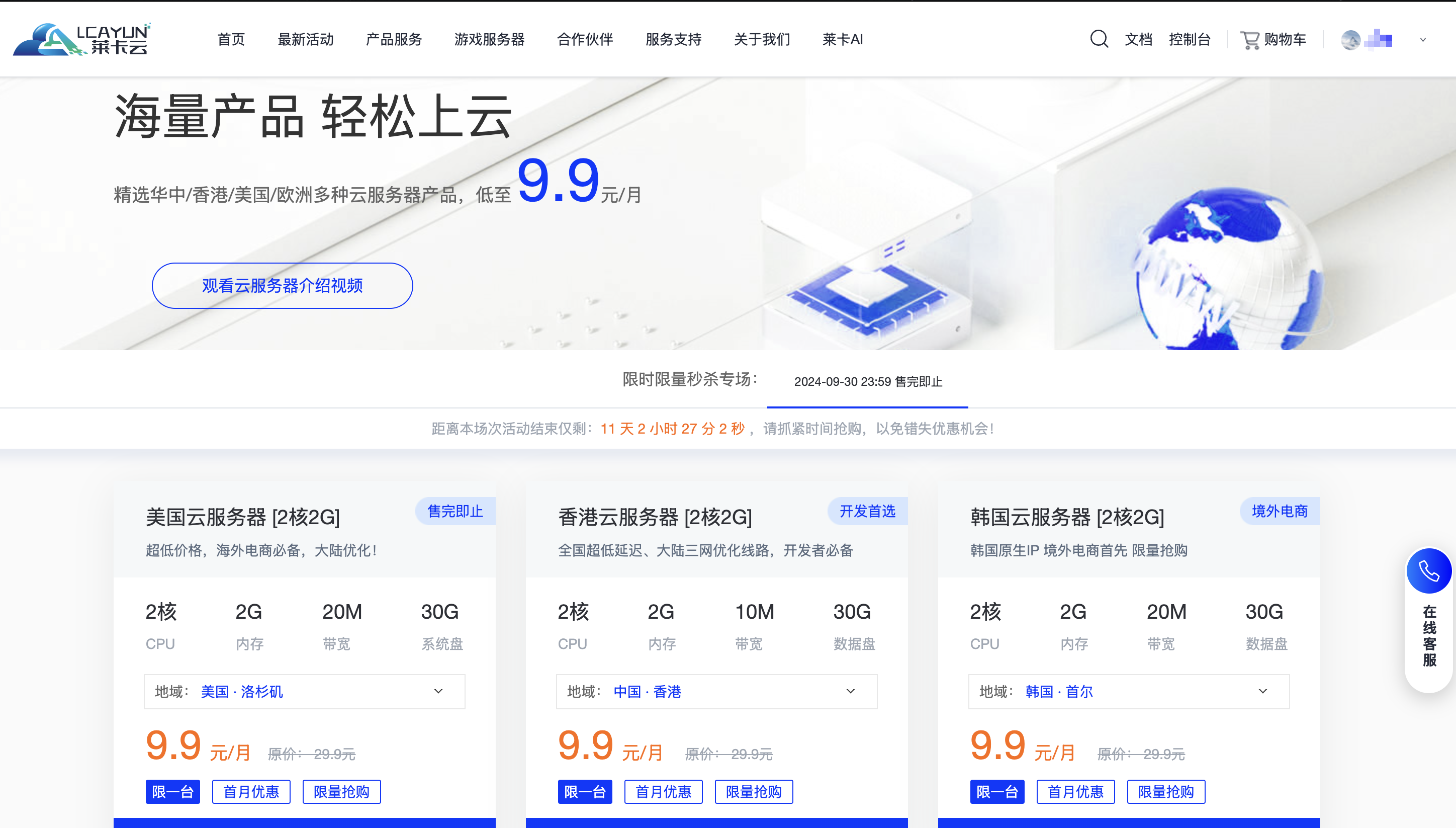Viewport: 1456px width, 828px height.
Task: Click 美国云服务器 [2核2G] title
Action: coord(243,517)
